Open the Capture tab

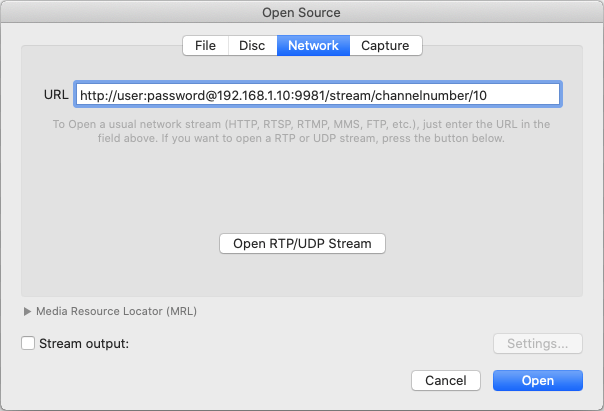tap(385, 45)
